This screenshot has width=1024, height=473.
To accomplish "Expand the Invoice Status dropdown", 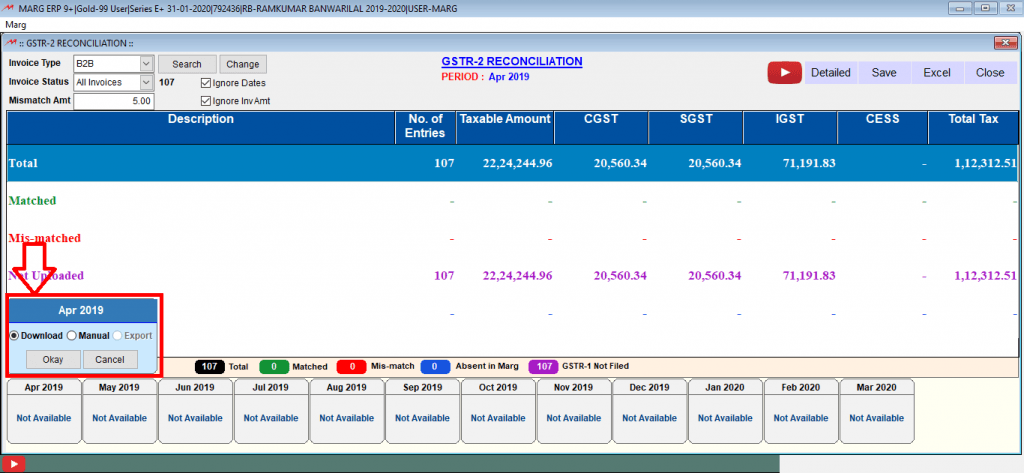I will click(146, 82).
